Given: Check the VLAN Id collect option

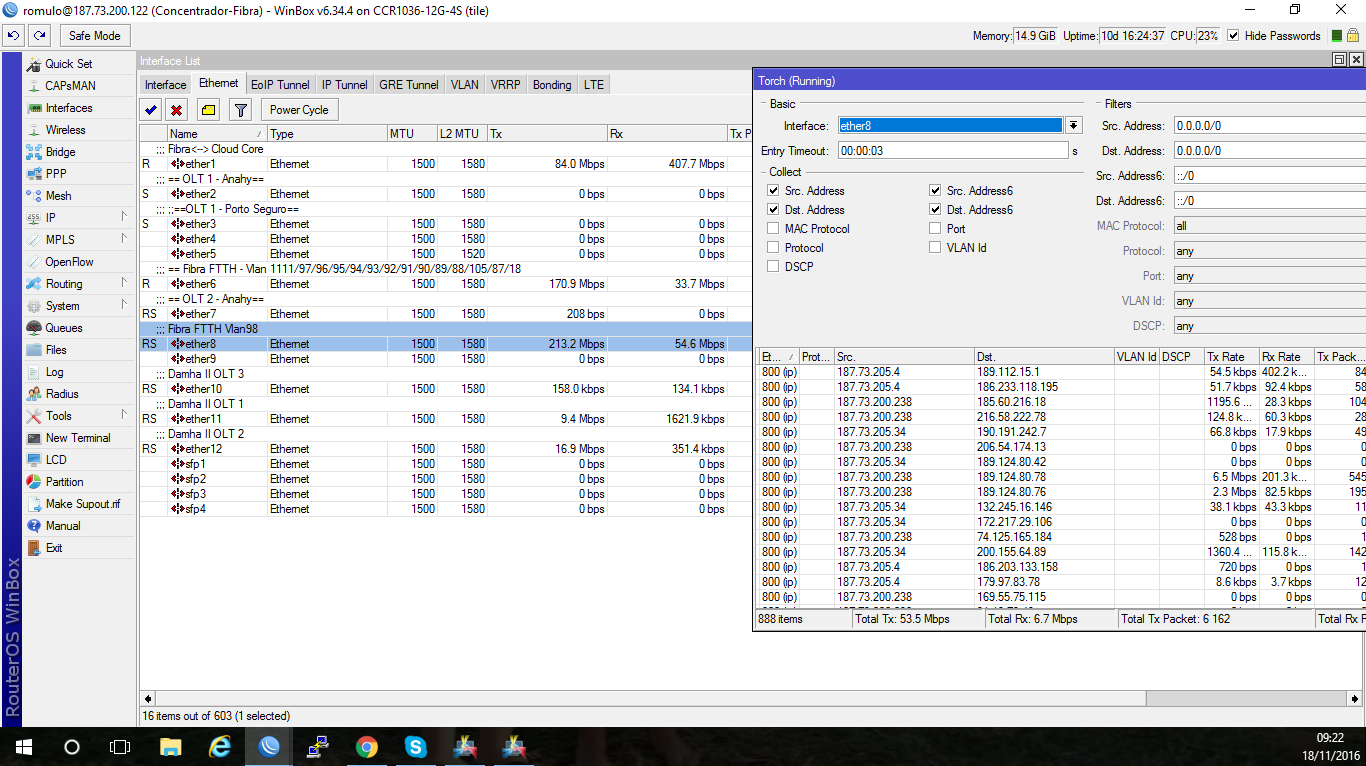Looking at the screenshot, I should click(x=935, y=248).
